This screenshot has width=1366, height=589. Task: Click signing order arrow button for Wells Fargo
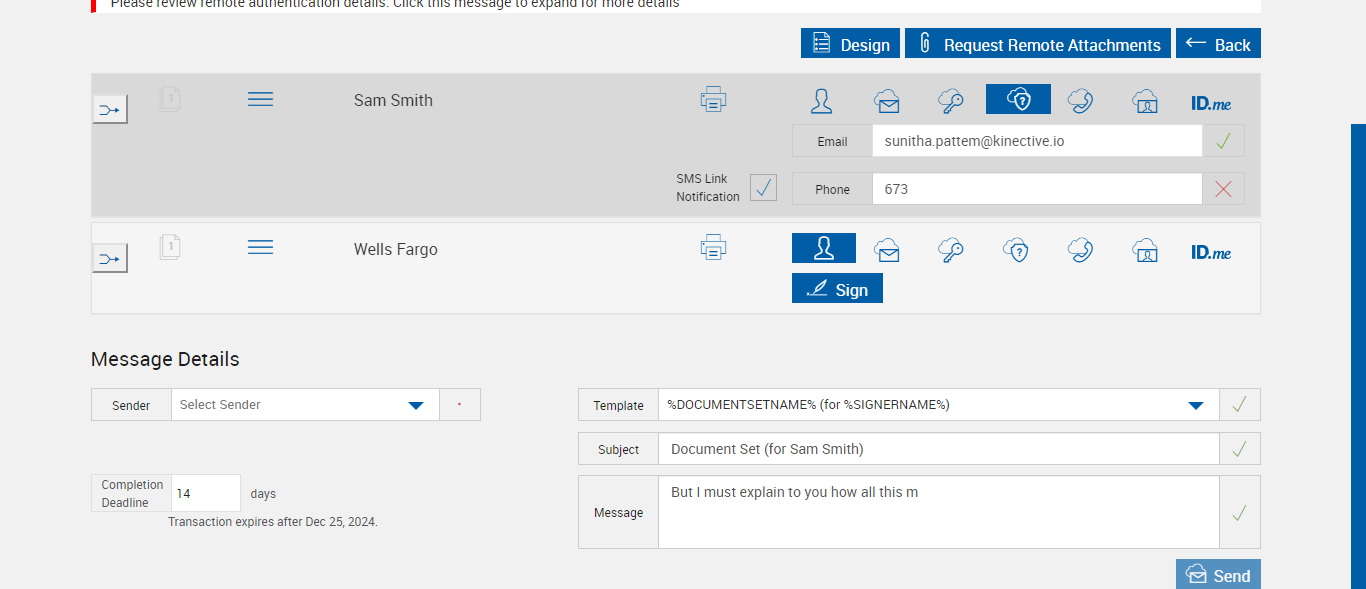tap(110, 259)
